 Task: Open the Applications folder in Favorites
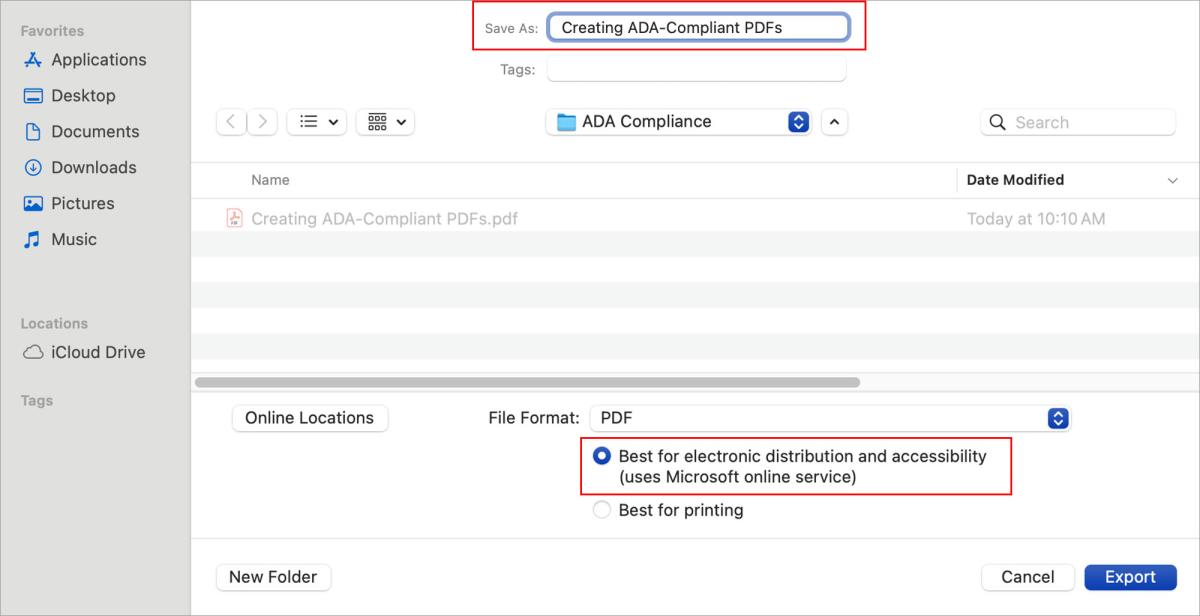(x=96, y=59)
